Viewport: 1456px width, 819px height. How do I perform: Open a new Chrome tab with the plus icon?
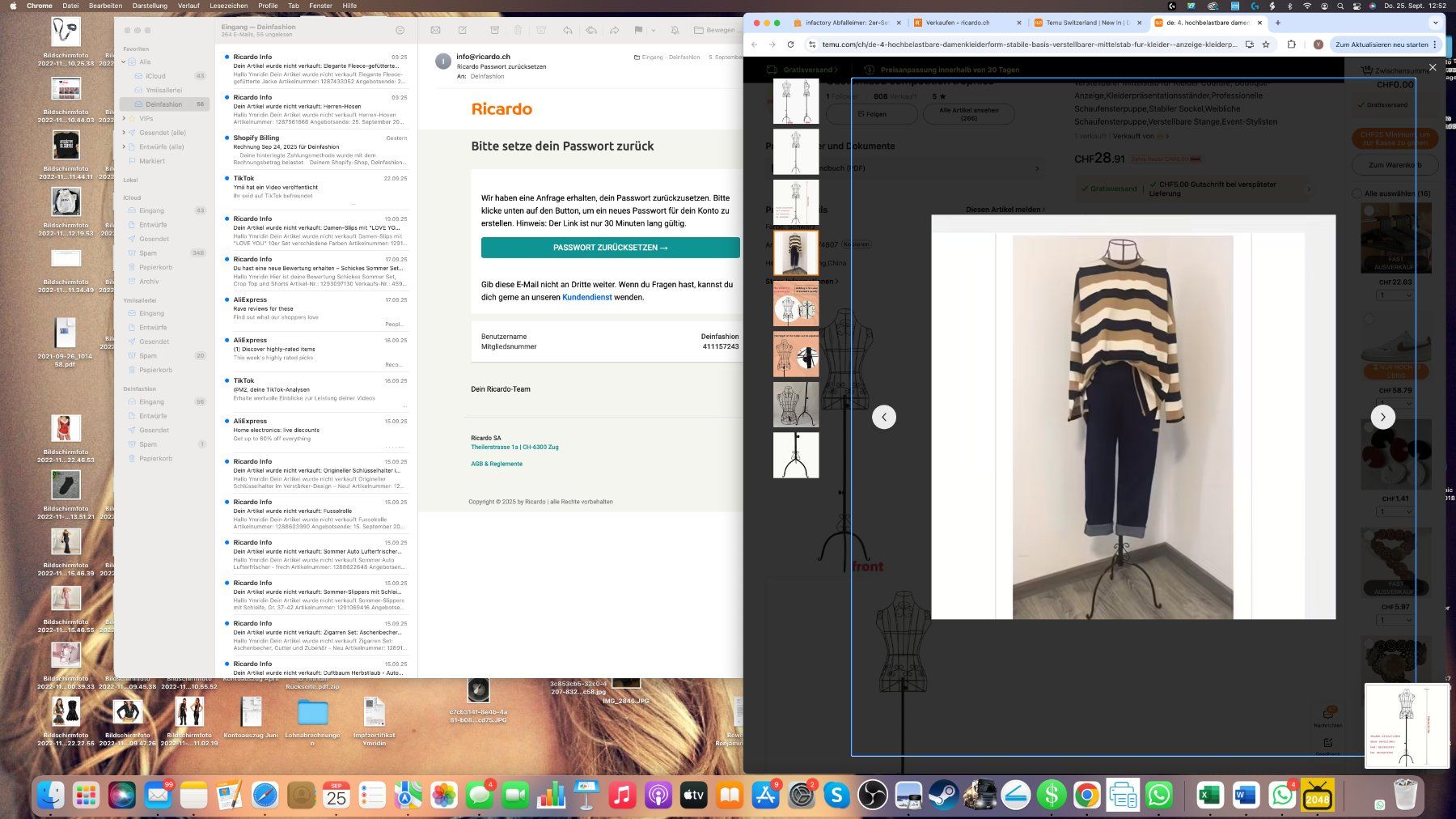click(1278, 23)
